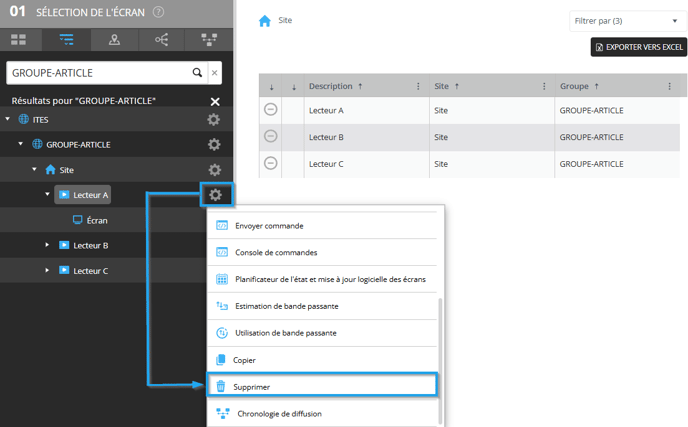The image size is (688, 427).
Task: Switch to the grid view tab
Action: pos(18,40)
